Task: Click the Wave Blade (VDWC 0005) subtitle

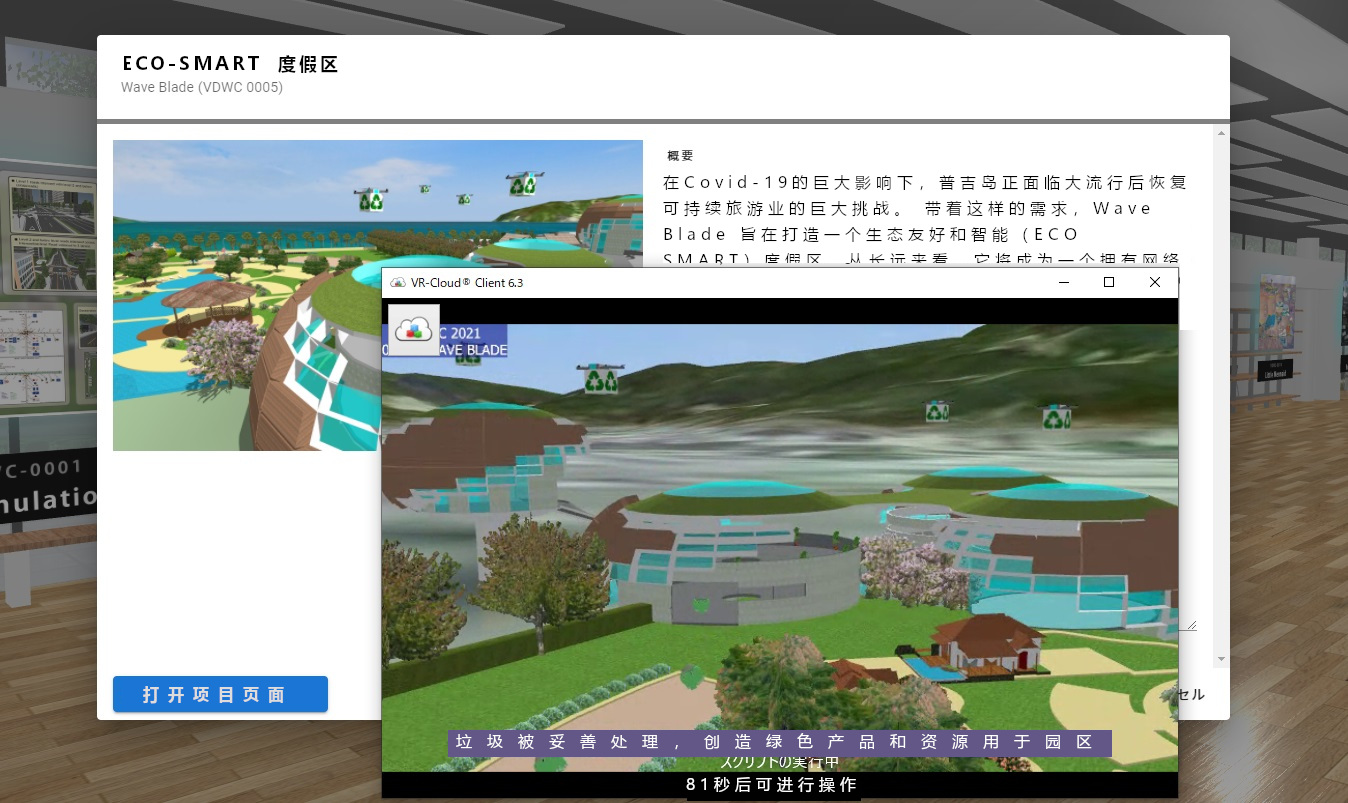Action: (202, 87)
